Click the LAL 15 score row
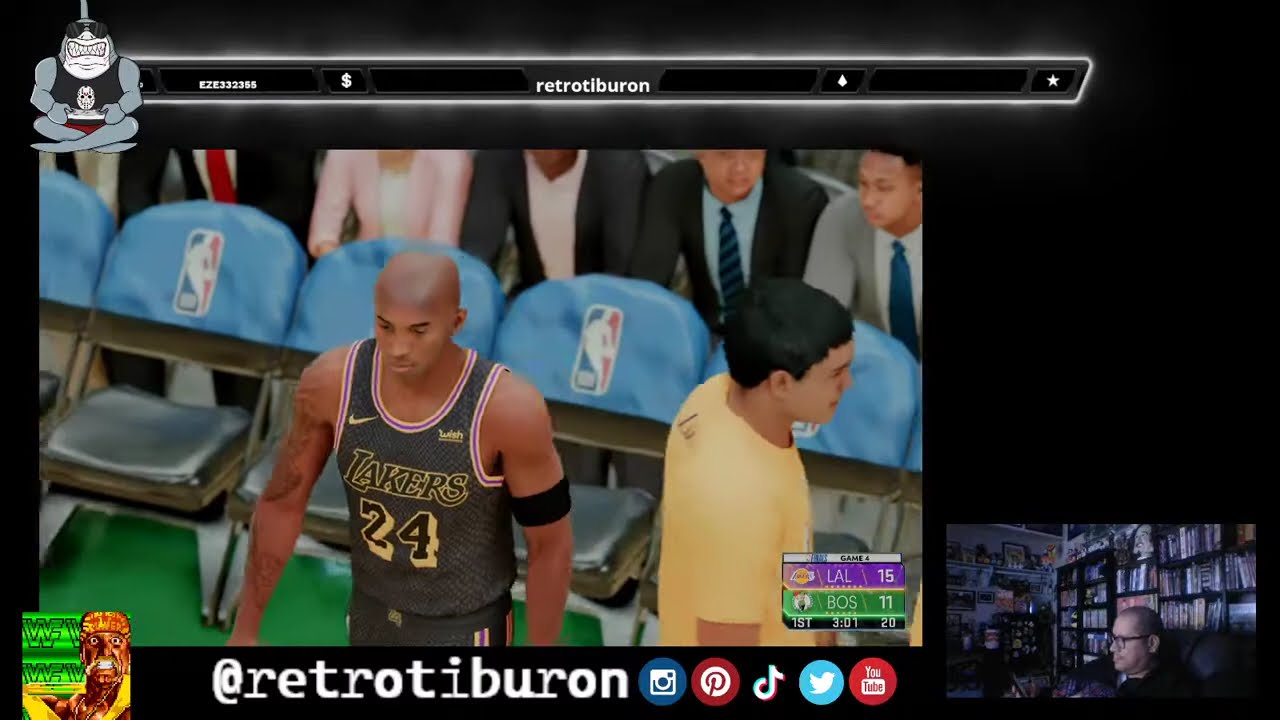 (844, 577)
